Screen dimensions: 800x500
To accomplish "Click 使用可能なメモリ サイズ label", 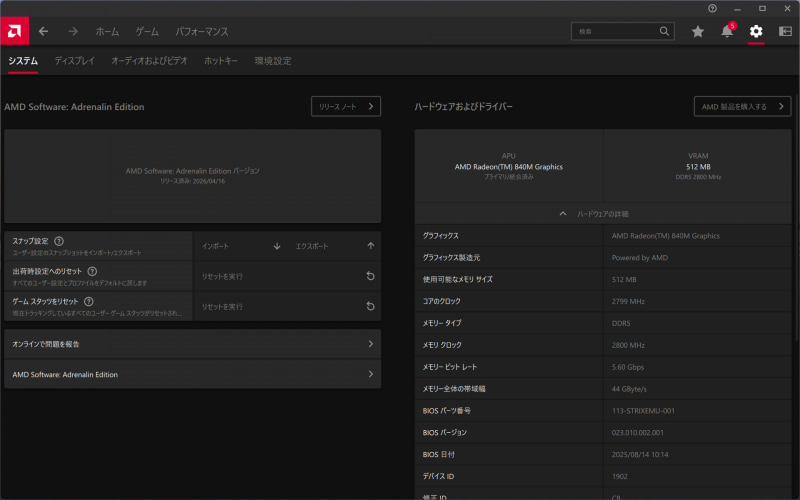I will coord(458,280).
